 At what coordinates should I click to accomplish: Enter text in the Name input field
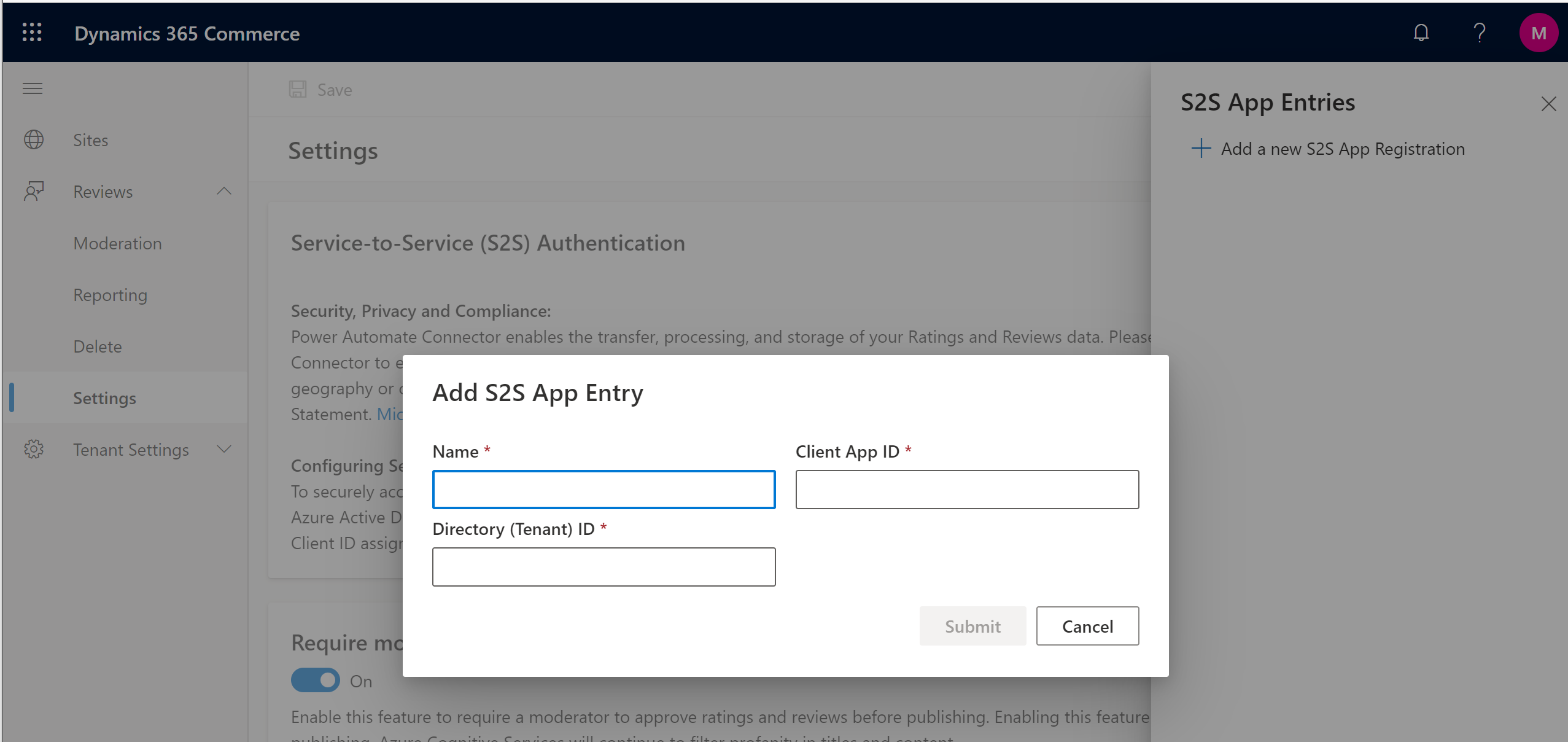coord(603,489)
